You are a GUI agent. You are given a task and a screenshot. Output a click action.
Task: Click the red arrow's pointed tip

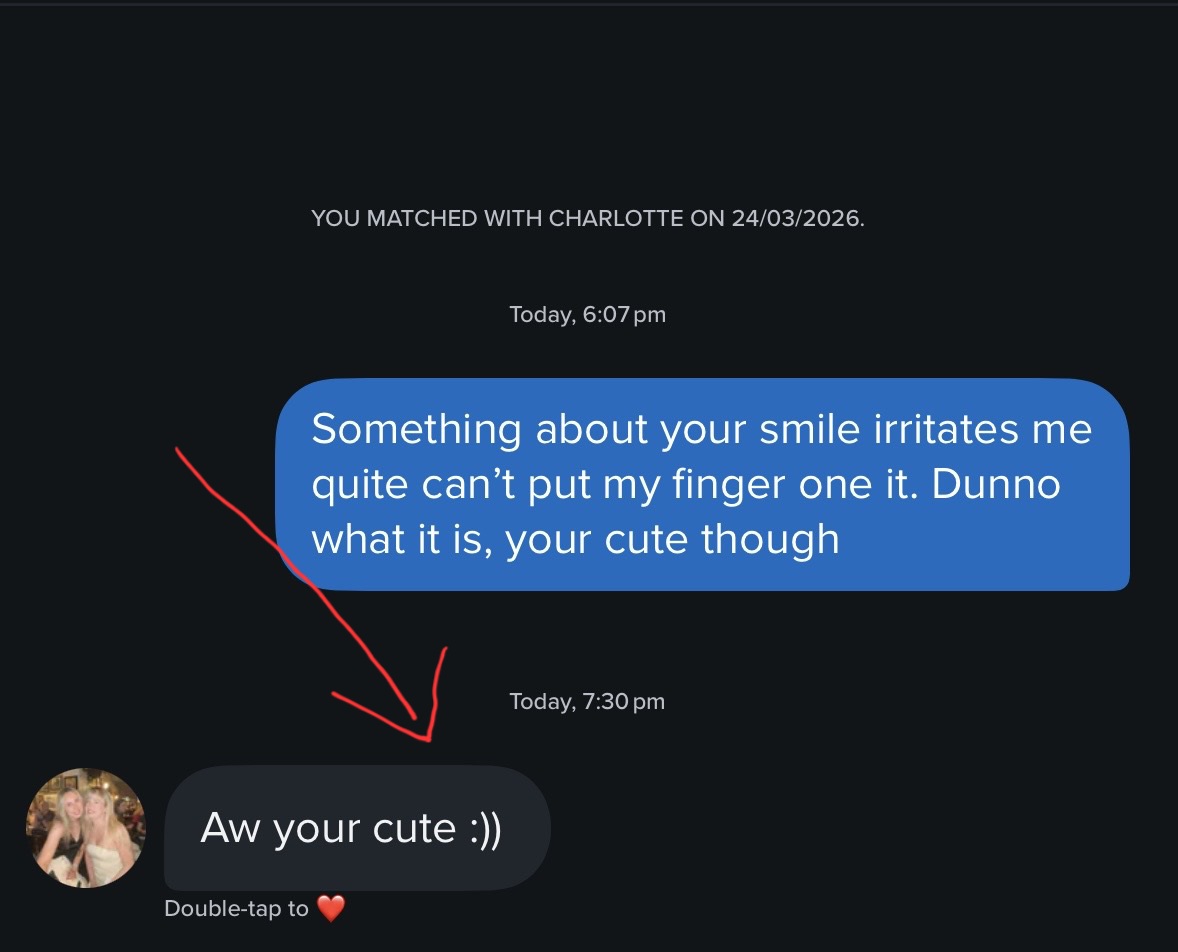(428, 739)
